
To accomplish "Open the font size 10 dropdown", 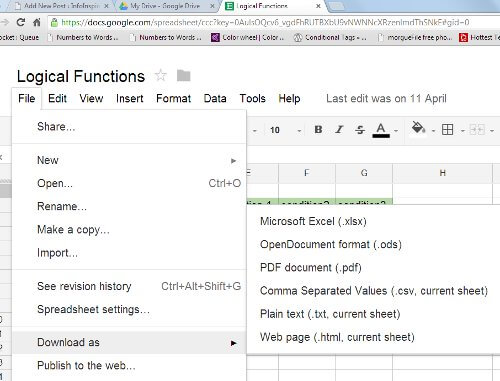I will [286, 130].
